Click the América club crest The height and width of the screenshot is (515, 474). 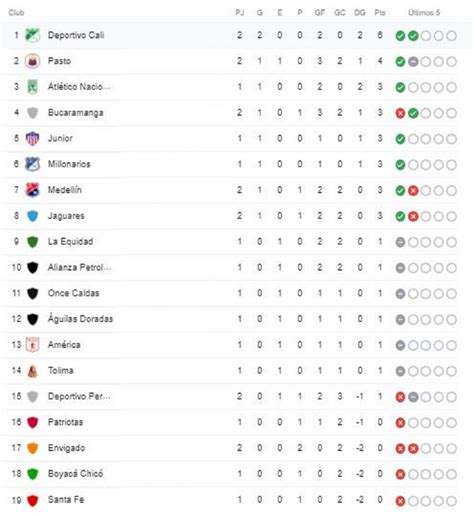pos(33,345)
